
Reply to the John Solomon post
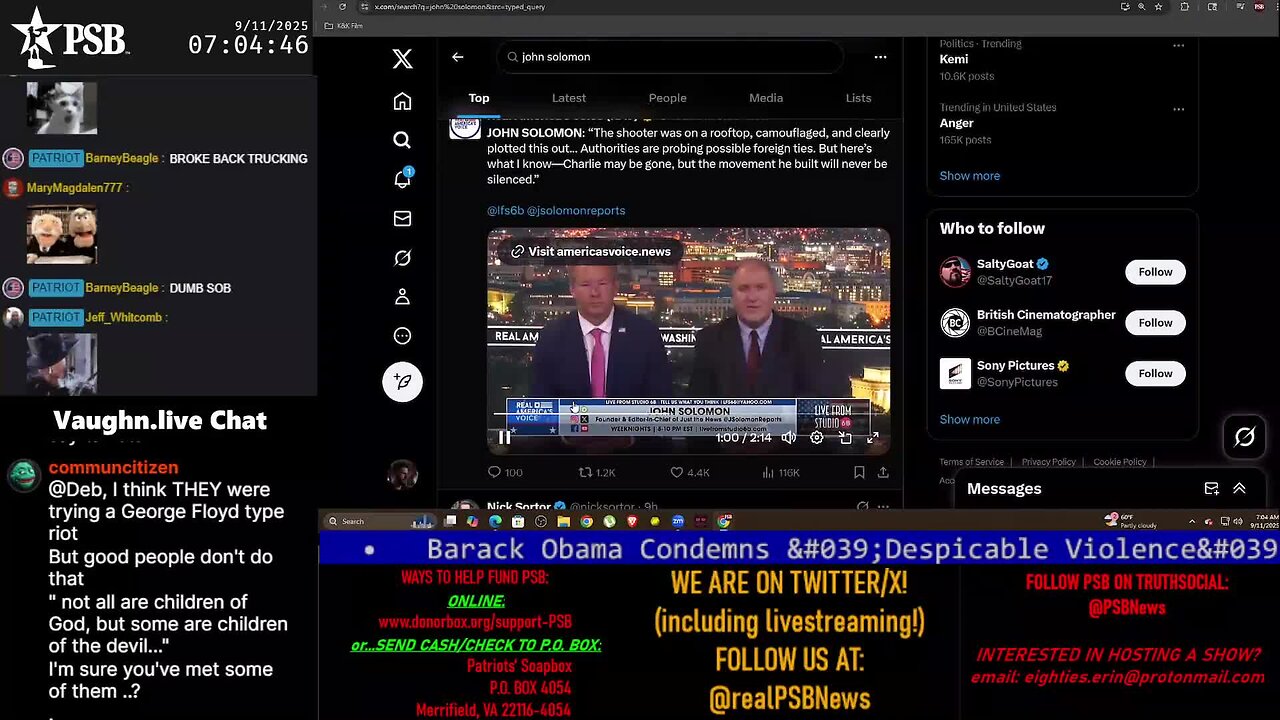click(505, 472)
